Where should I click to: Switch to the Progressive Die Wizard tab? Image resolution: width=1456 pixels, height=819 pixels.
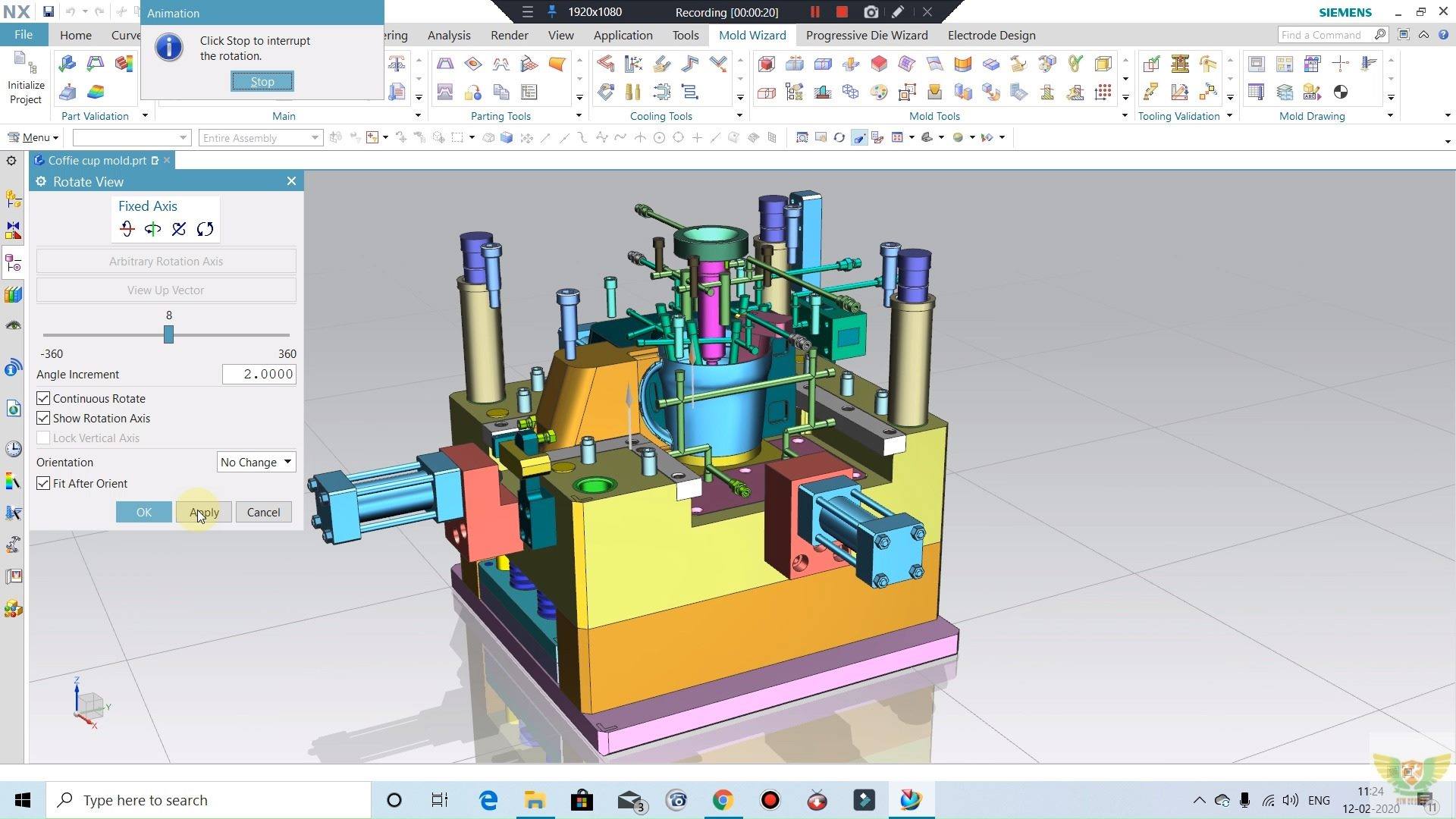867,35
